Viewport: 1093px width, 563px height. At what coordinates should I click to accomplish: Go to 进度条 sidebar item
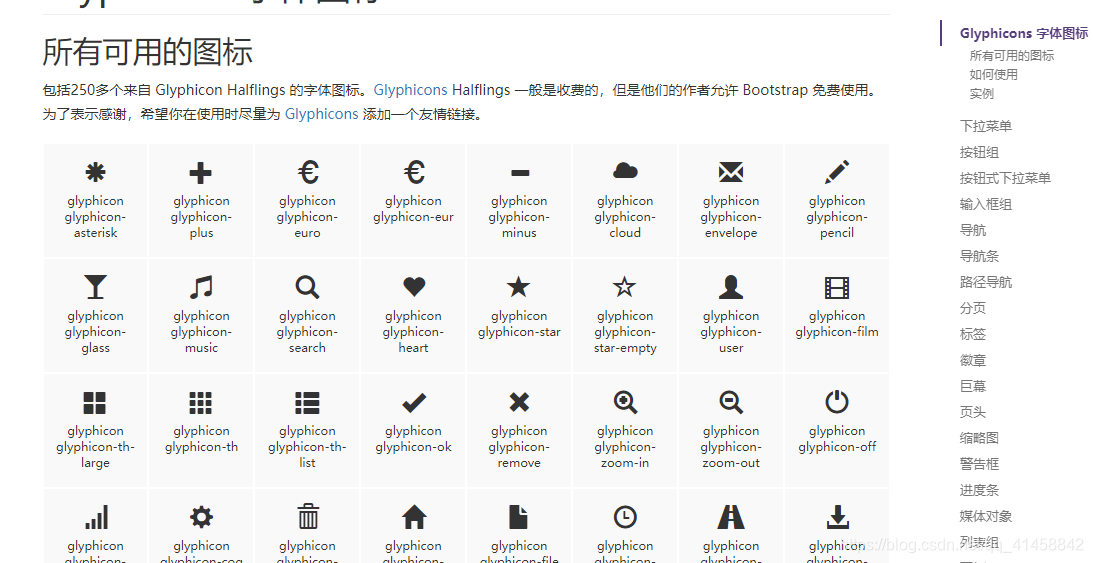[x=979, y=491]
